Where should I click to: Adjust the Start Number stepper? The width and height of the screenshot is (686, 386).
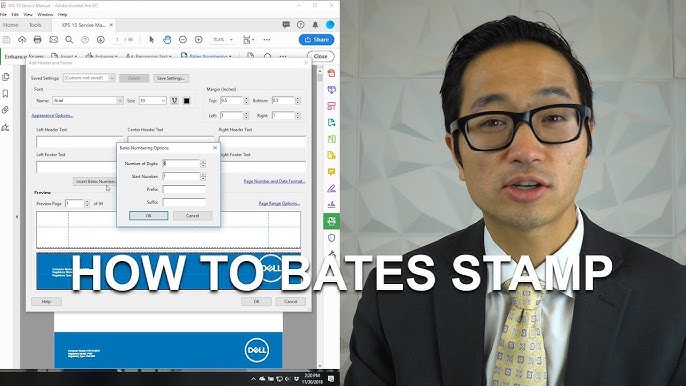tap(203, 176)
